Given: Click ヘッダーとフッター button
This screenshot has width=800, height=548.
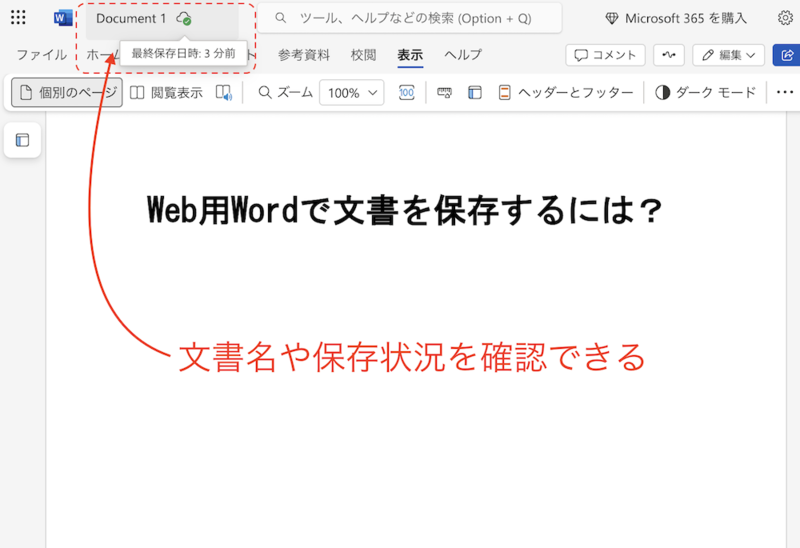Looking at the screenshot, I should pyautogui.click(x=565, y=92).
